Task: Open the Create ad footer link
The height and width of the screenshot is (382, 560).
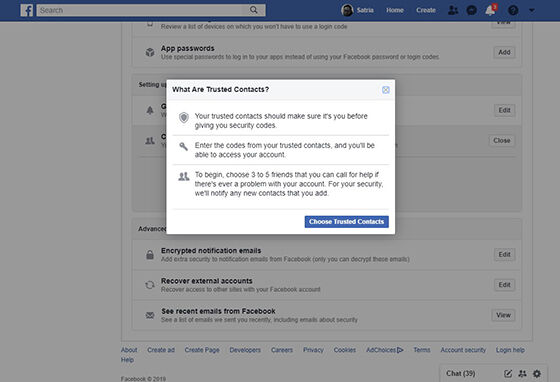Action: [161, 350]
